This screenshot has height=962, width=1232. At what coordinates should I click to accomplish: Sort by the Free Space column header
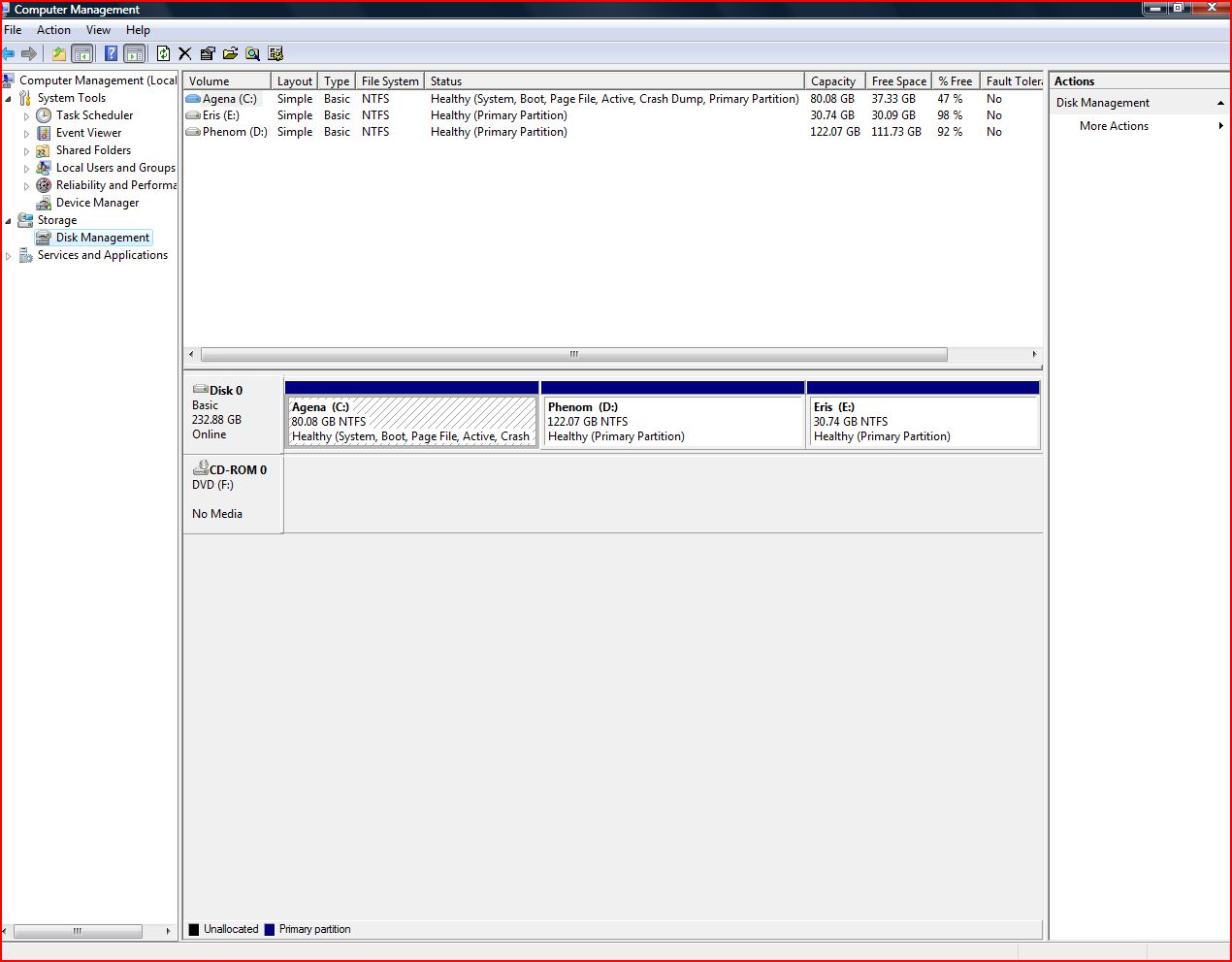click(x=898, y=81)
